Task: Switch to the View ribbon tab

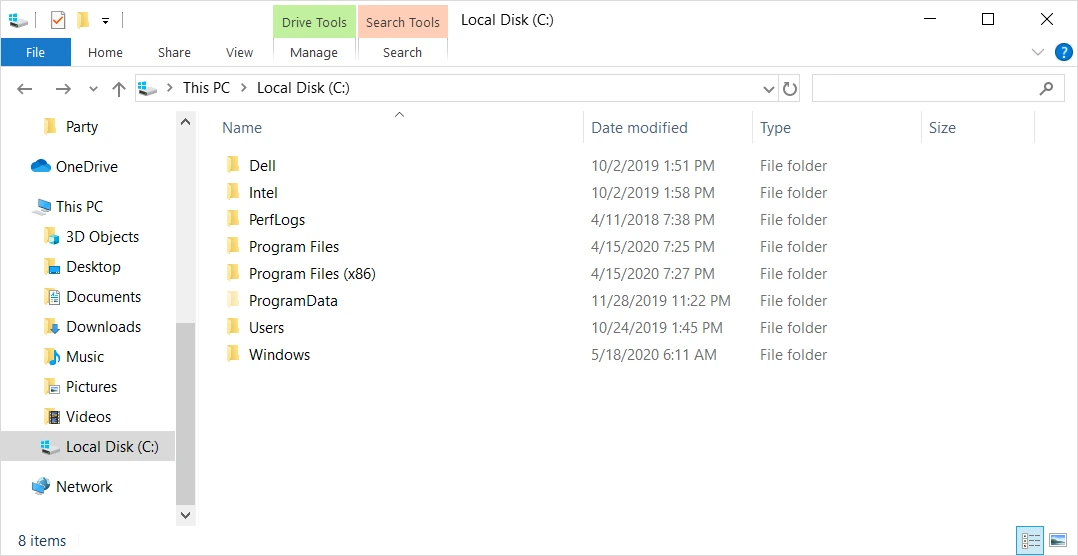Action: pos(239,52)
